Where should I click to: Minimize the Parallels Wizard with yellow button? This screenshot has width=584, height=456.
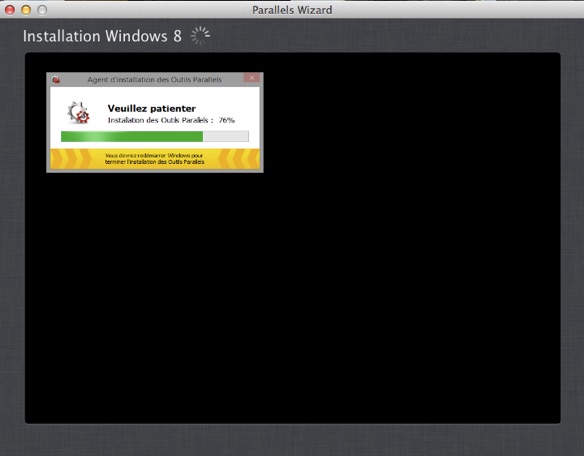tap(26, 10)
